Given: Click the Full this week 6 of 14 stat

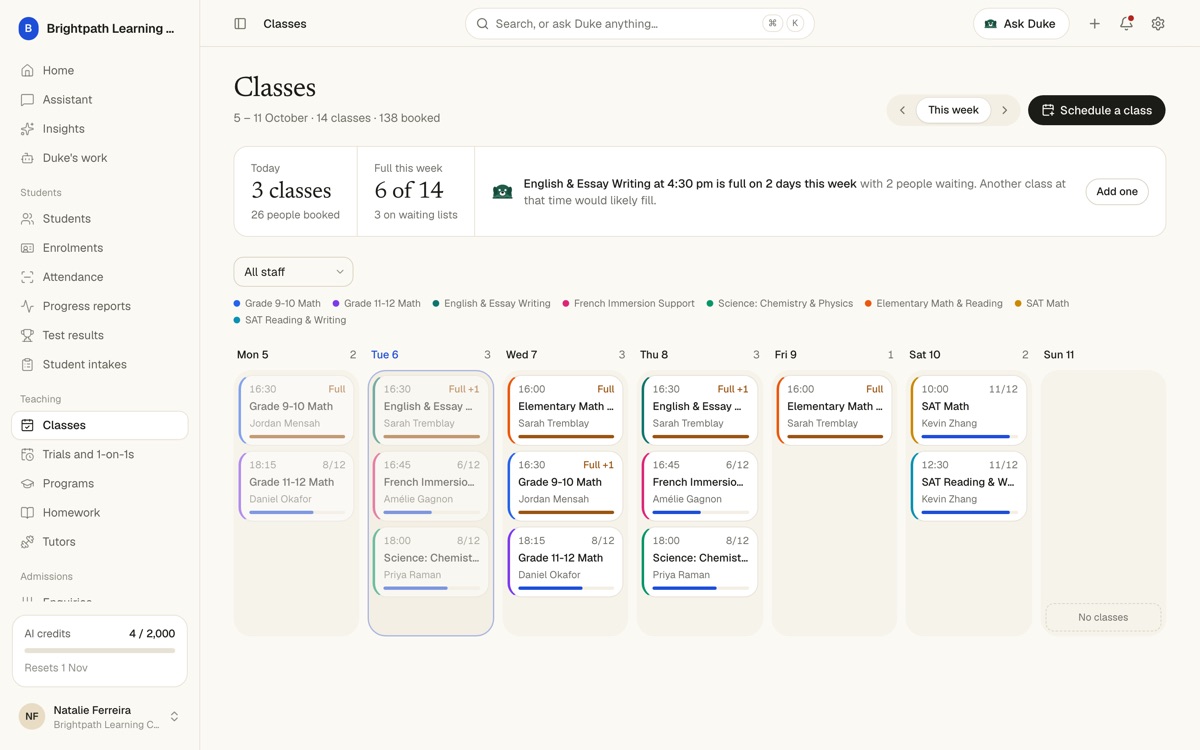Looking at the screenshot, I should pyautogui.click(x=416, y=192).
